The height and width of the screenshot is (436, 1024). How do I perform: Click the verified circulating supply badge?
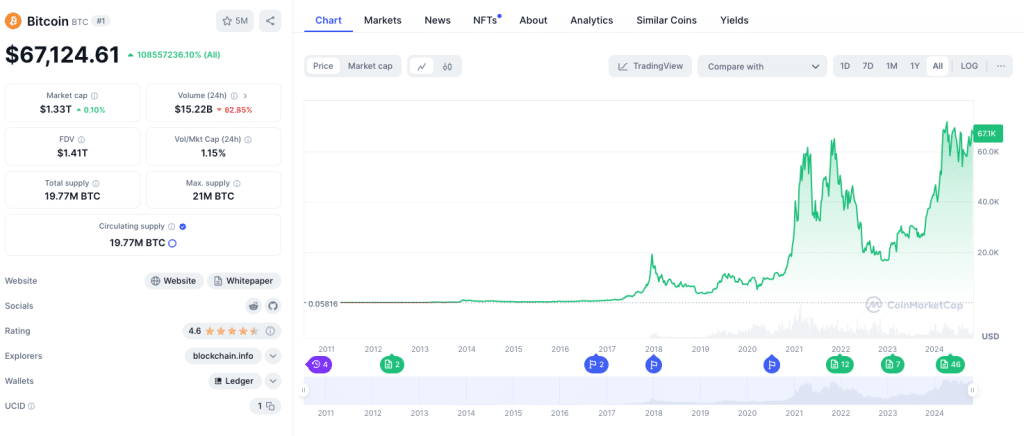point(183,226)
